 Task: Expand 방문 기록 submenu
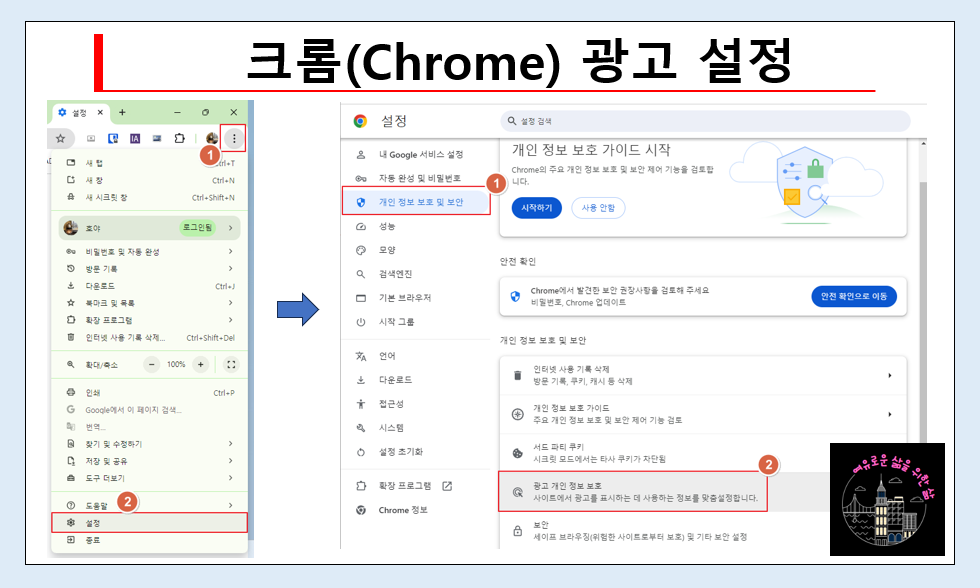[149, 268]
